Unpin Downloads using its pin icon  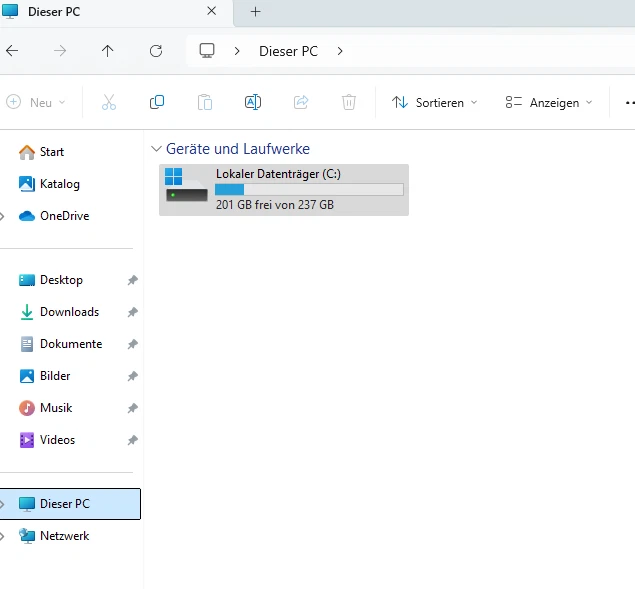[x=133, y=312]
